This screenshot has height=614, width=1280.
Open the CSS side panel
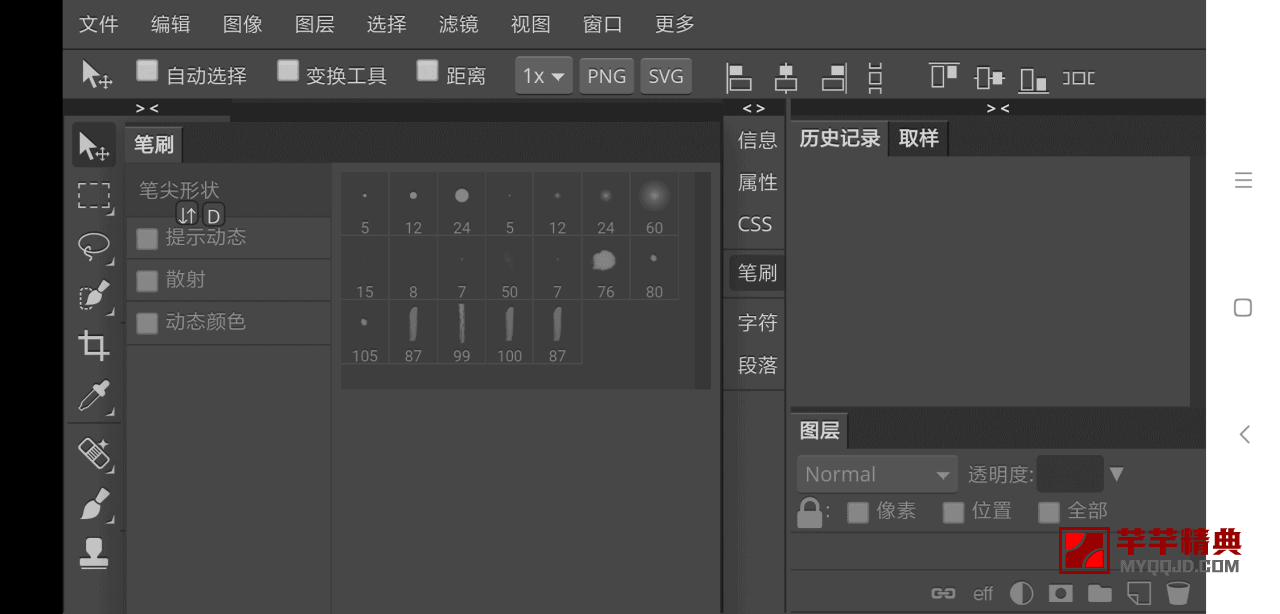tap(755, 225)
